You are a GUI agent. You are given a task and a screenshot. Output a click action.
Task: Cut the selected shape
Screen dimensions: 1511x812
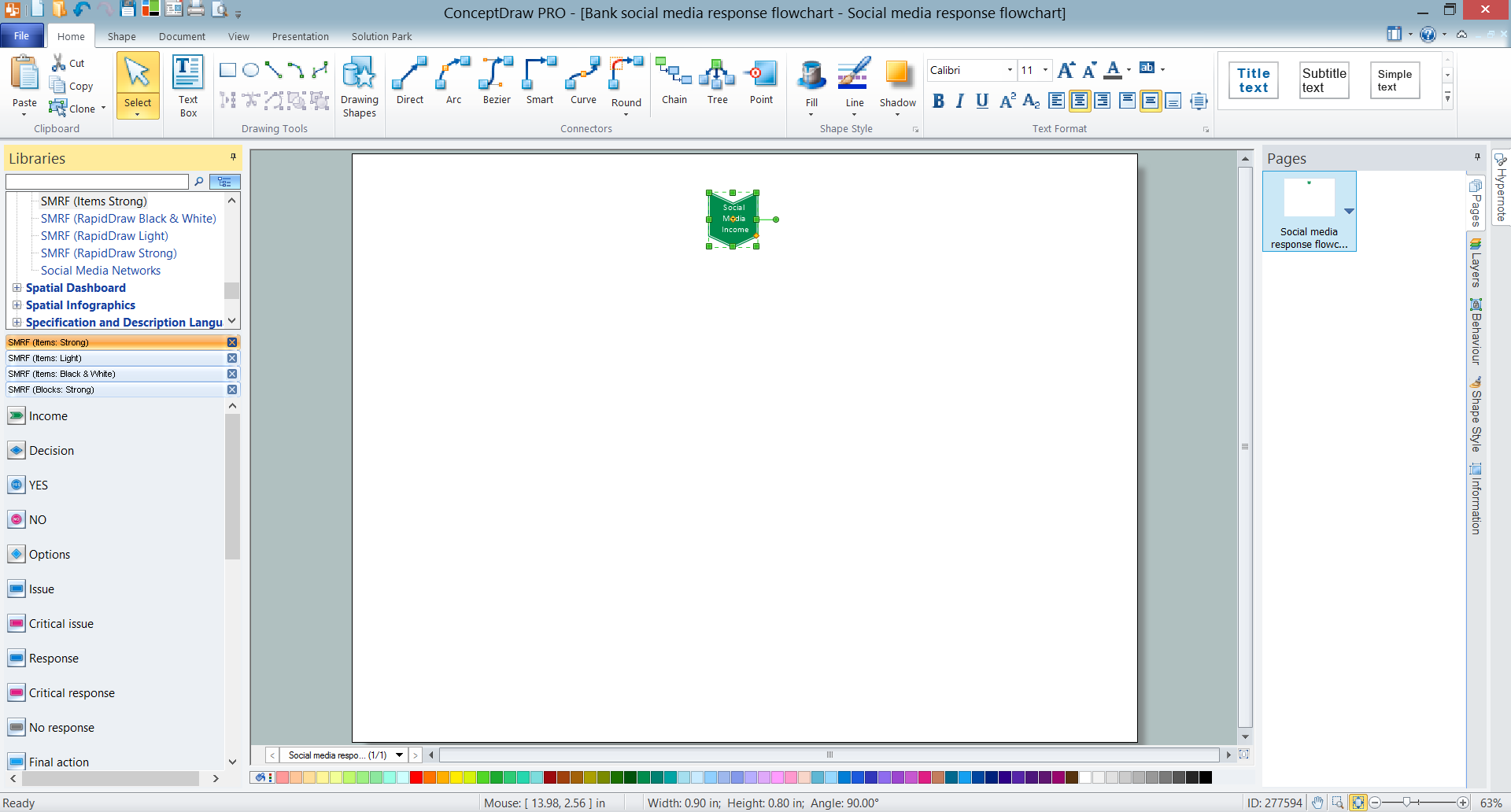(x=68, y=63)
